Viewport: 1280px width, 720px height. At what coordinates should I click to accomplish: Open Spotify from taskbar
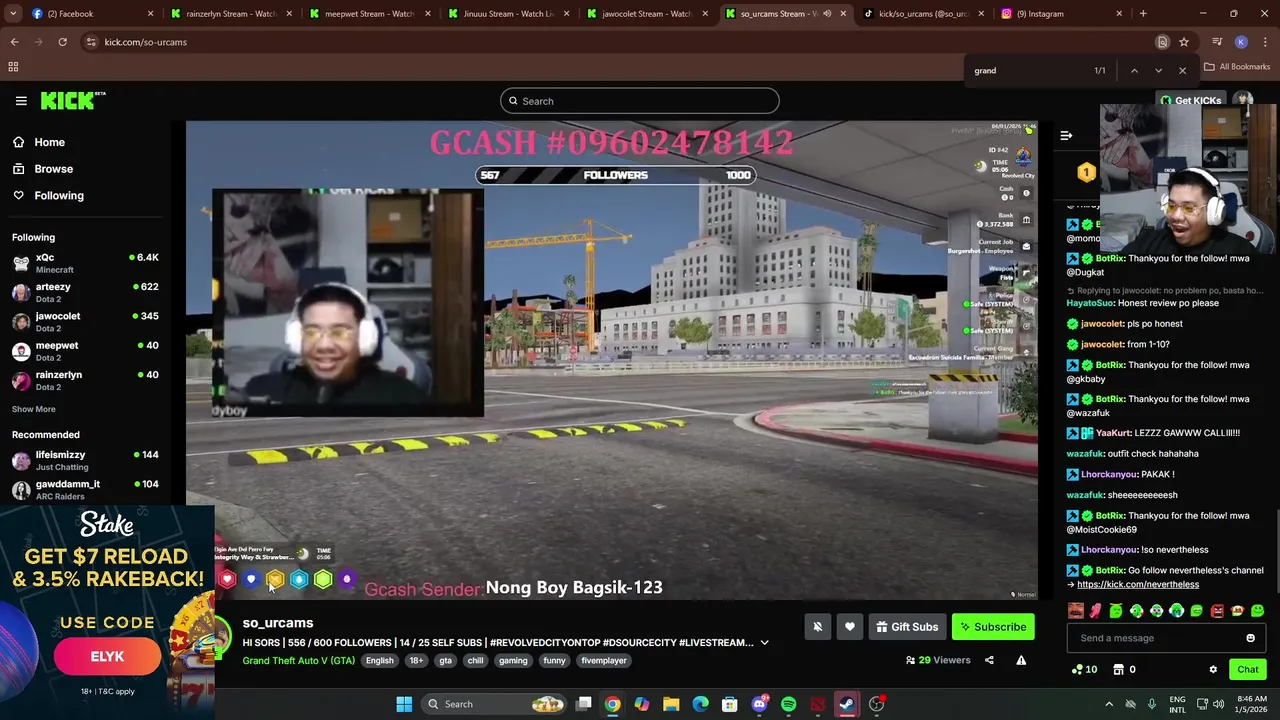788,704
